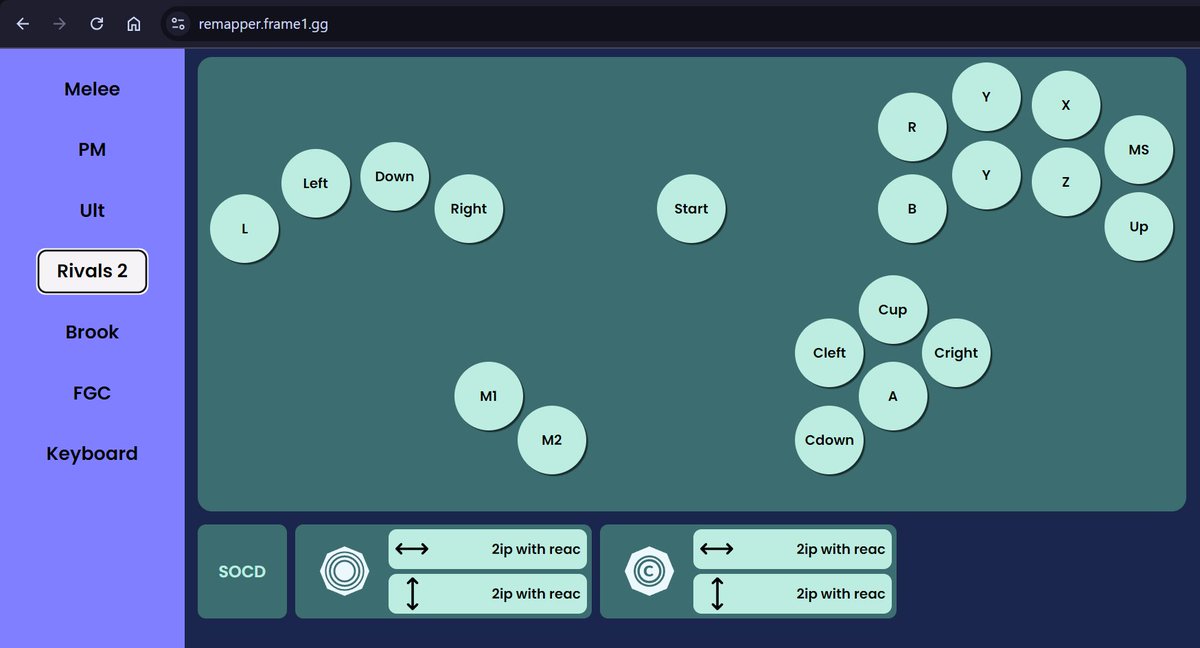Open the FGC profile
The height and width of the screenshot is (648, 1200).
92,393
